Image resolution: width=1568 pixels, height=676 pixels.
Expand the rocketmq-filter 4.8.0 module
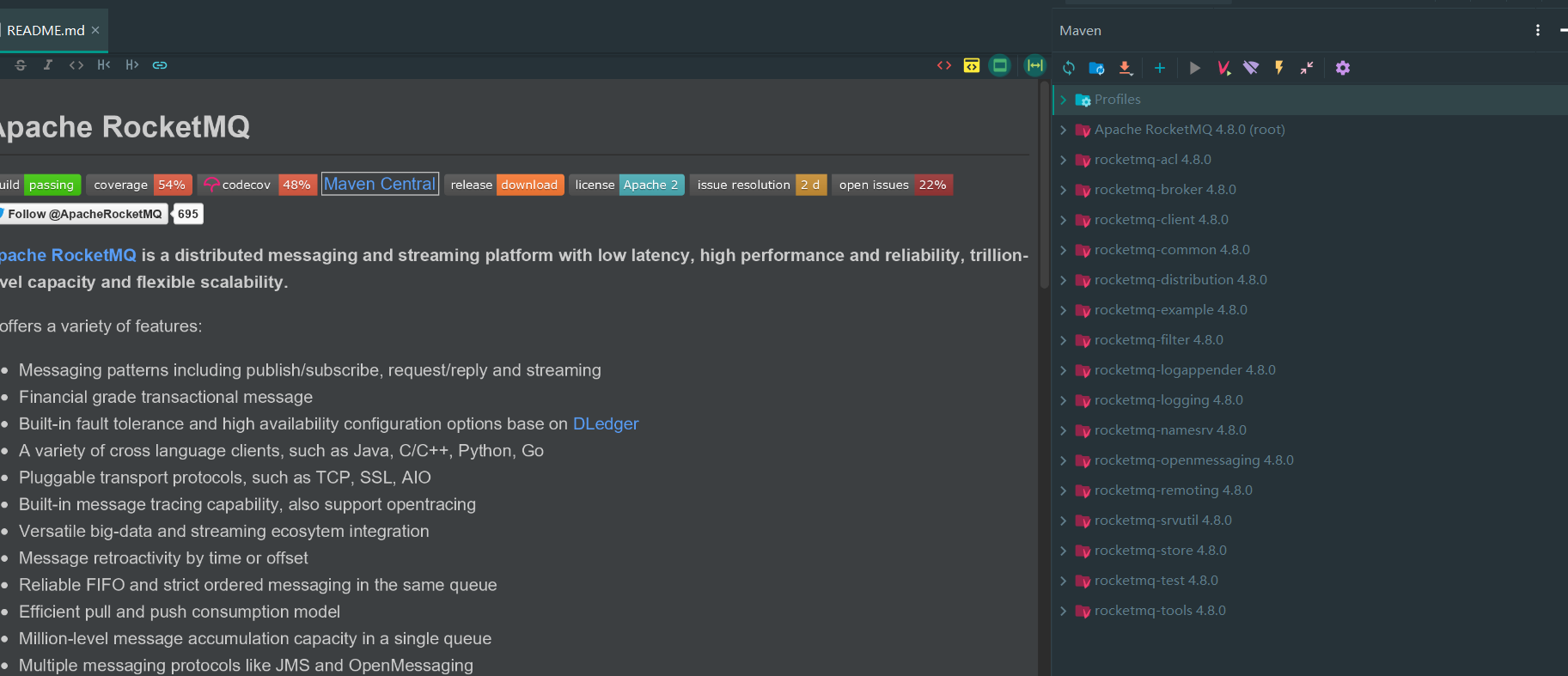point(1064,340)
